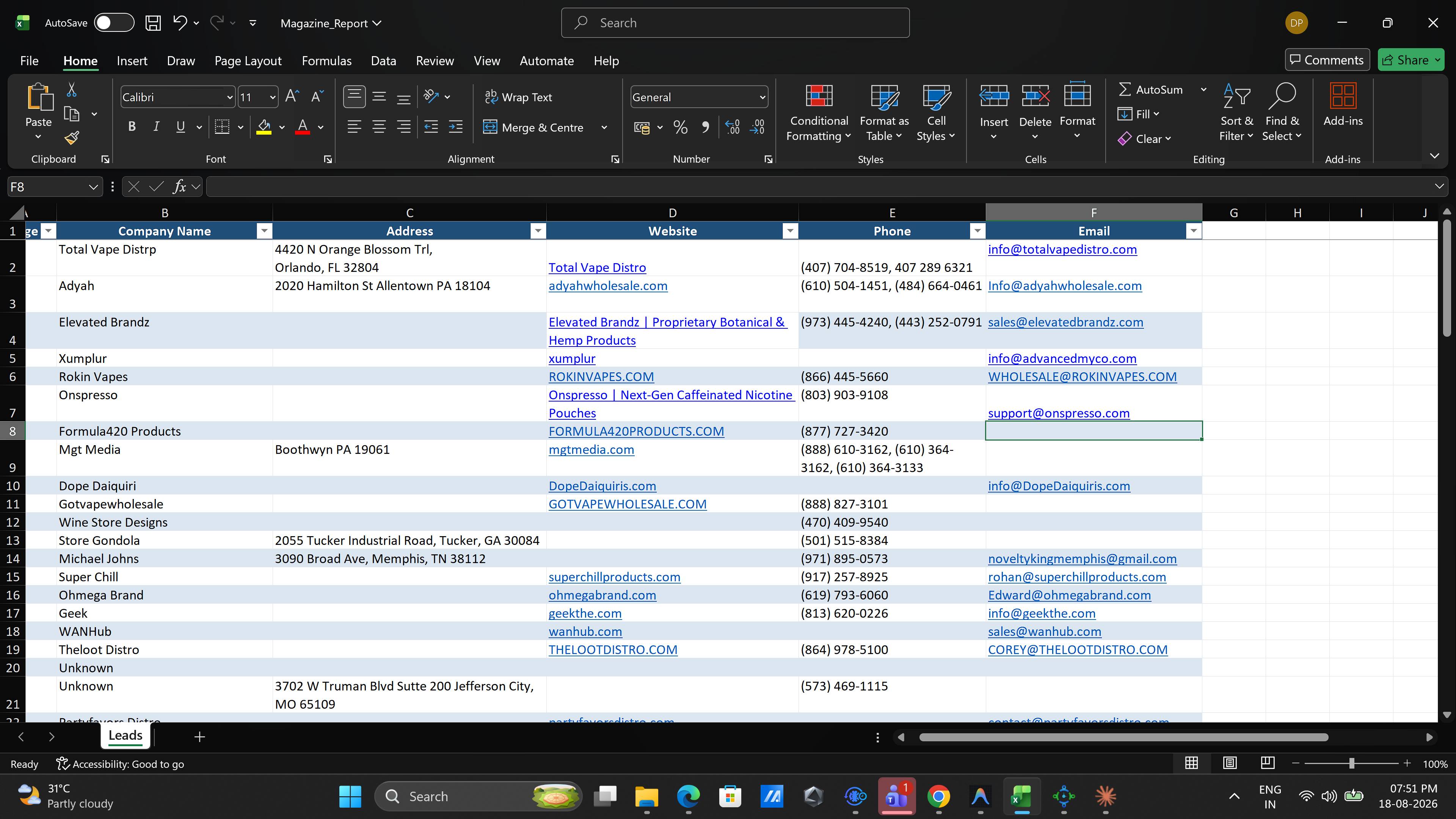The width and height of the screenshot is (1456, 819).
Task: Select the Centre align icon
Action: point(379,127)
